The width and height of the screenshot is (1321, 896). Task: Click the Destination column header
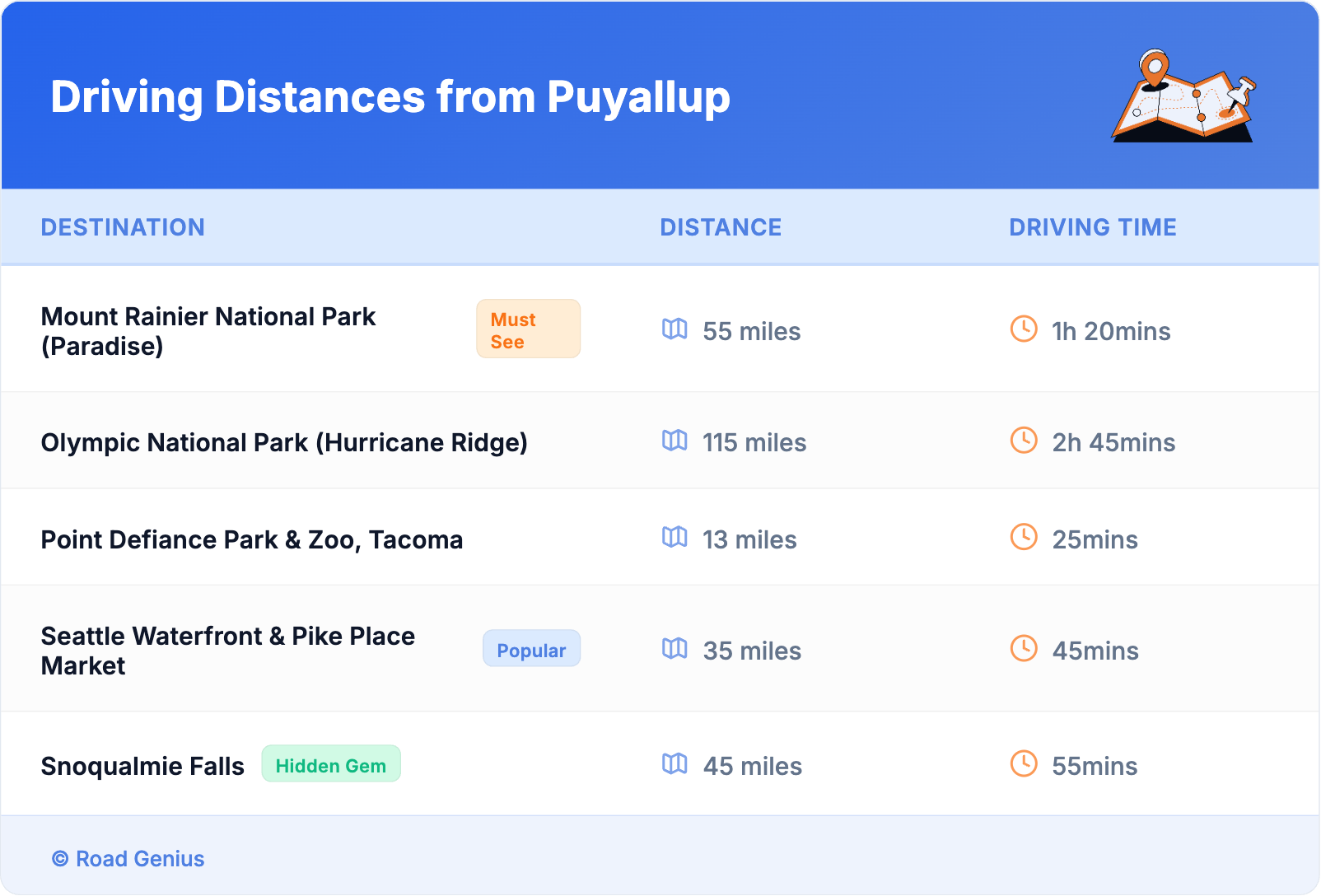point(123,227)
